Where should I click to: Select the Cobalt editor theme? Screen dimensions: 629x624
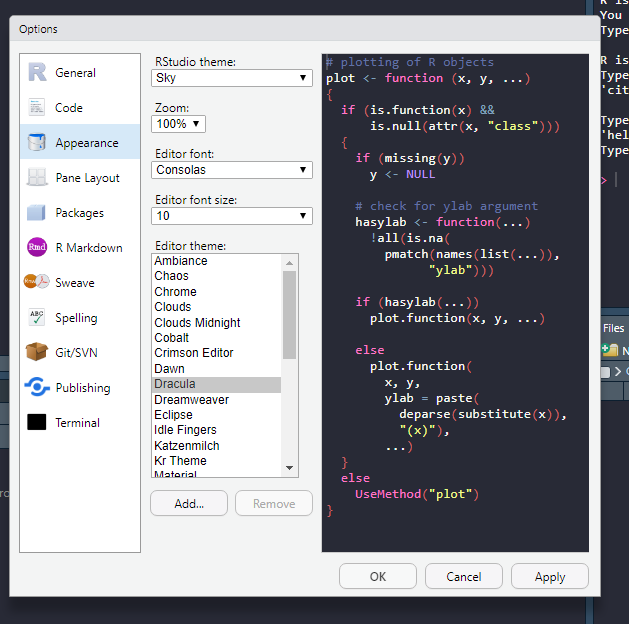tap(217, 338)
